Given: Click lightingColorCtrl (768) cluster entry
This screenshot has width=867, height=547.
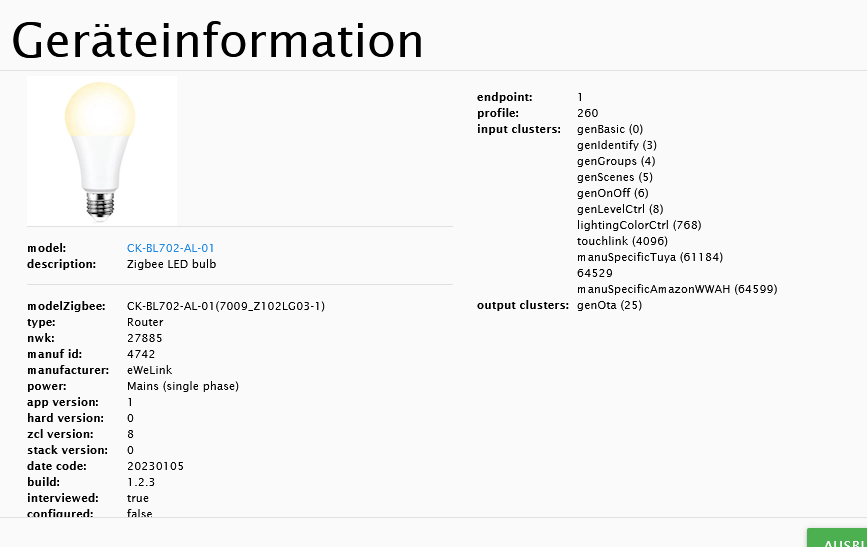Looking at the screenshot, I should (638, 225).
